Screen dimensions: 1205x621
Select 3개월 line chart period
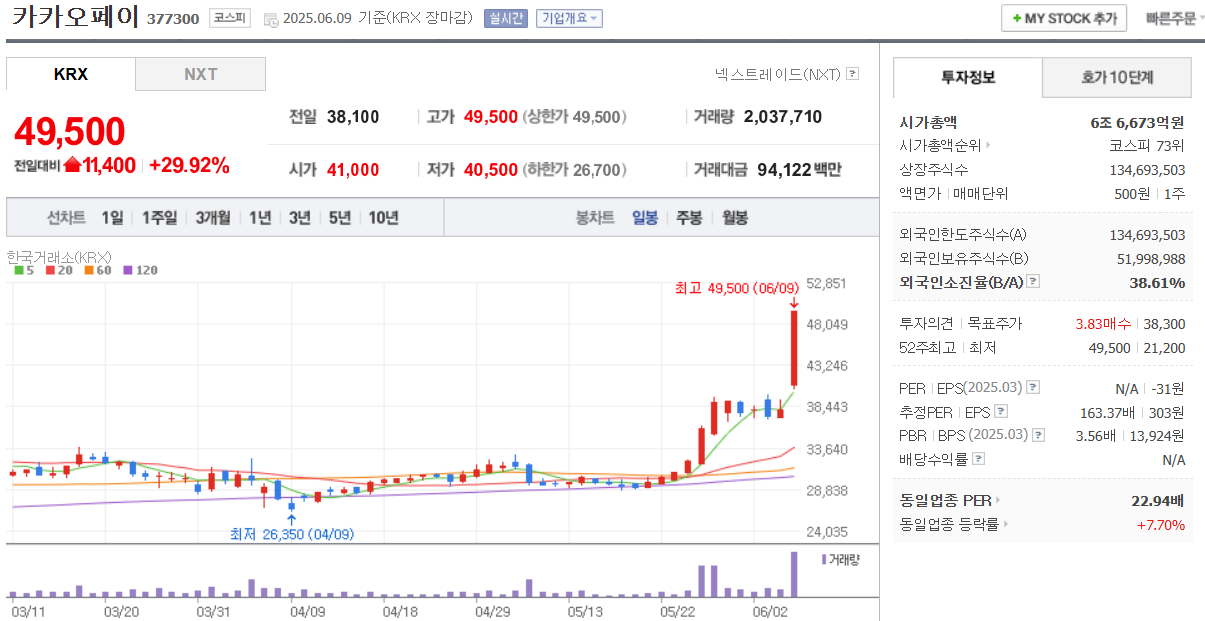(x=213, y=218)
